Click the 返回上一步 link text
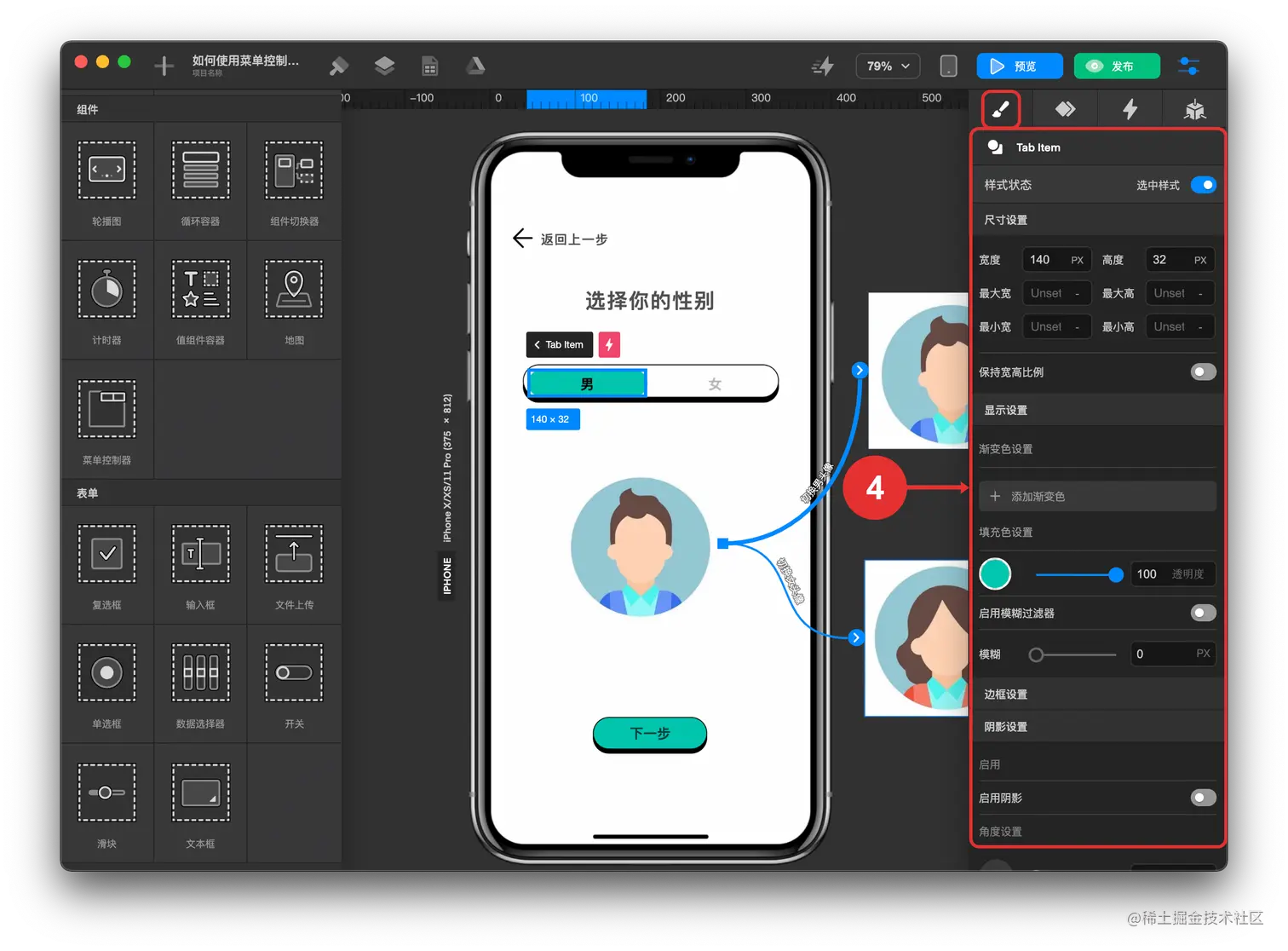The height and width of the screenshot is (951, 1288). click(x=573, y=239)
